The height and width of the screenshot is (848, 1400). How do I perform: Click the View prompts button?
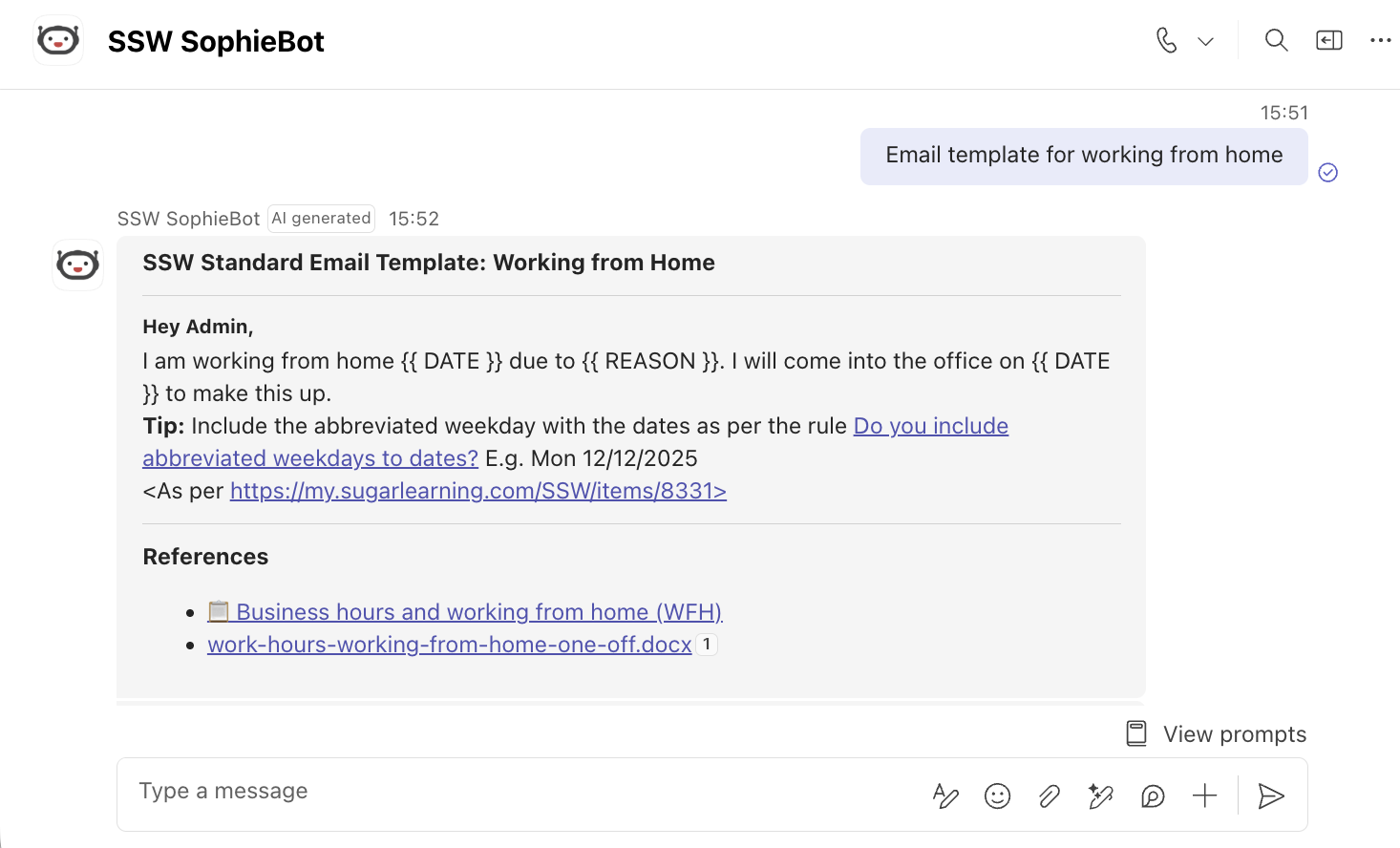pyautogui.click(x=1216, y=733)
